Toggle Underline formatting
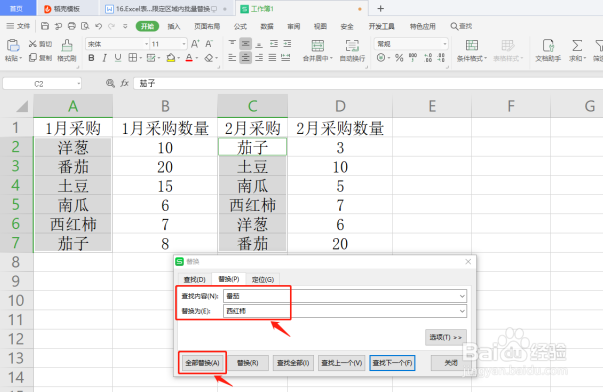 tap(118, 58)
